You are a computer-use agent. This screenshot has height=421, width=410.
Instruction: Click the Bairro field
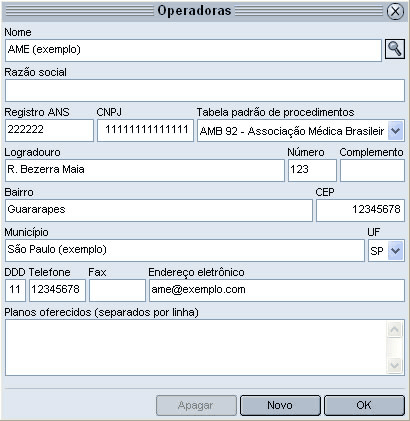pos(159,210)
